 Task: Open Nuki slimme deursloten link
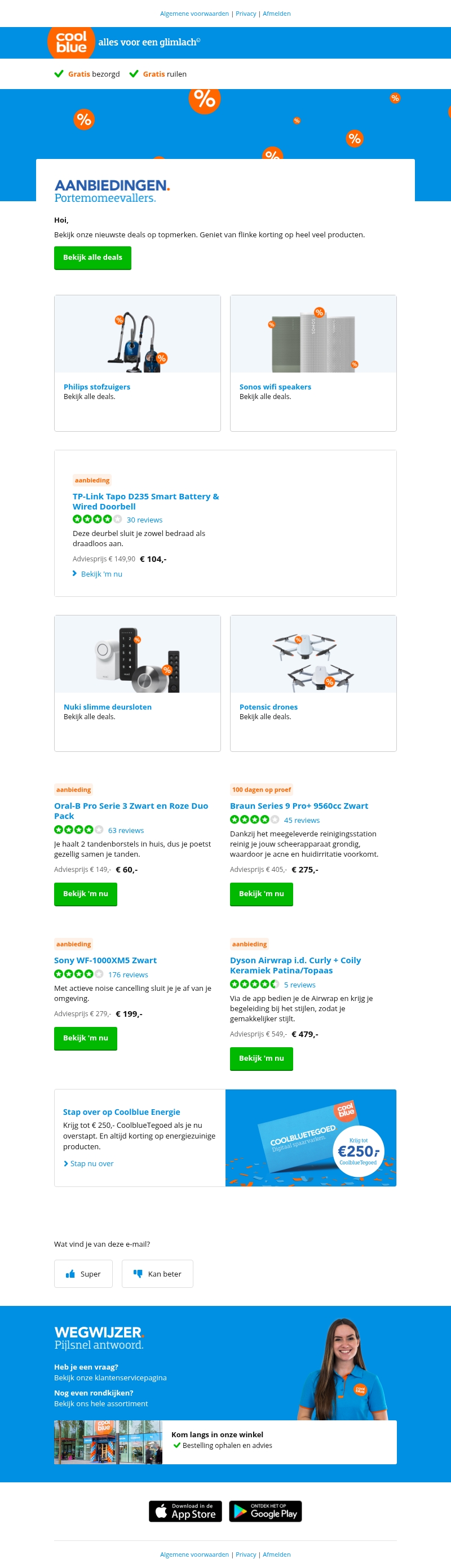coord(108,707)
